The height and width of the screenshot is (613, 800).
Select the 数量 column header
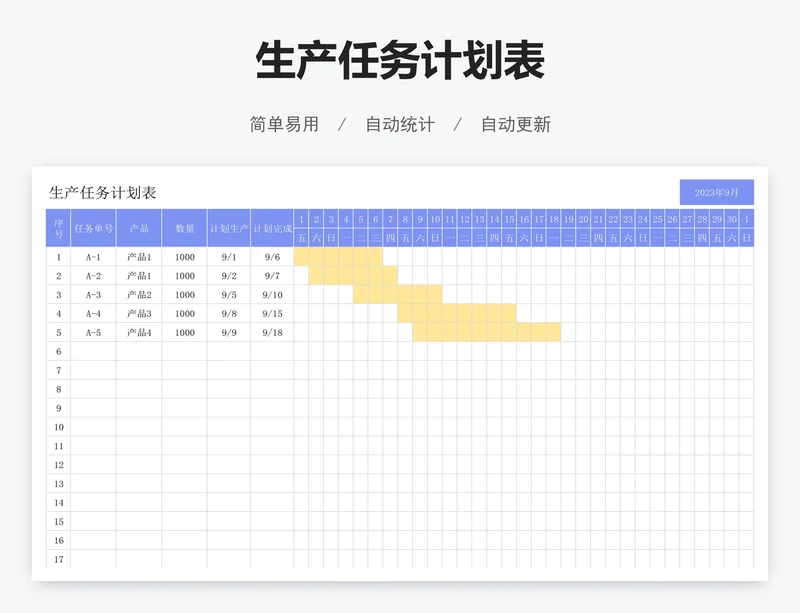185,228
